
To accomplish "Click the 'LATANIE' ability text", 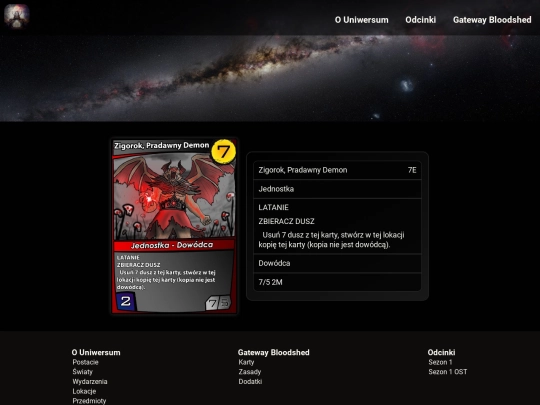I will (273, 207).
